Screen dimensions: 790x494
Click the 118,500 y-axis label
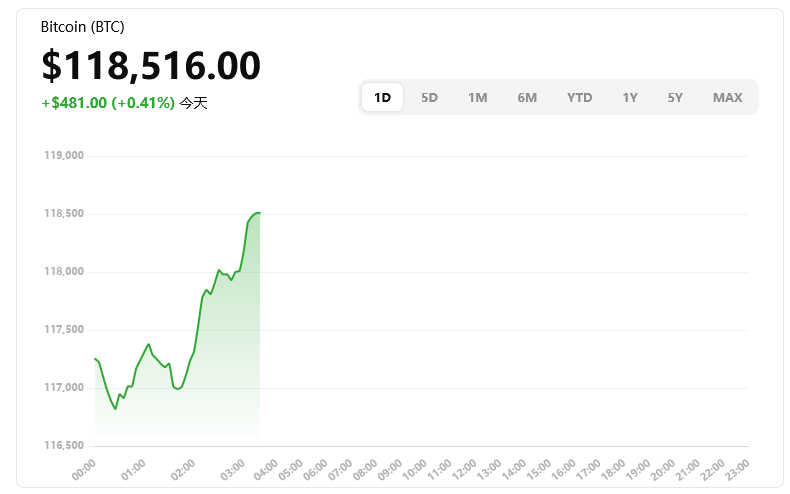pos(64,214)
